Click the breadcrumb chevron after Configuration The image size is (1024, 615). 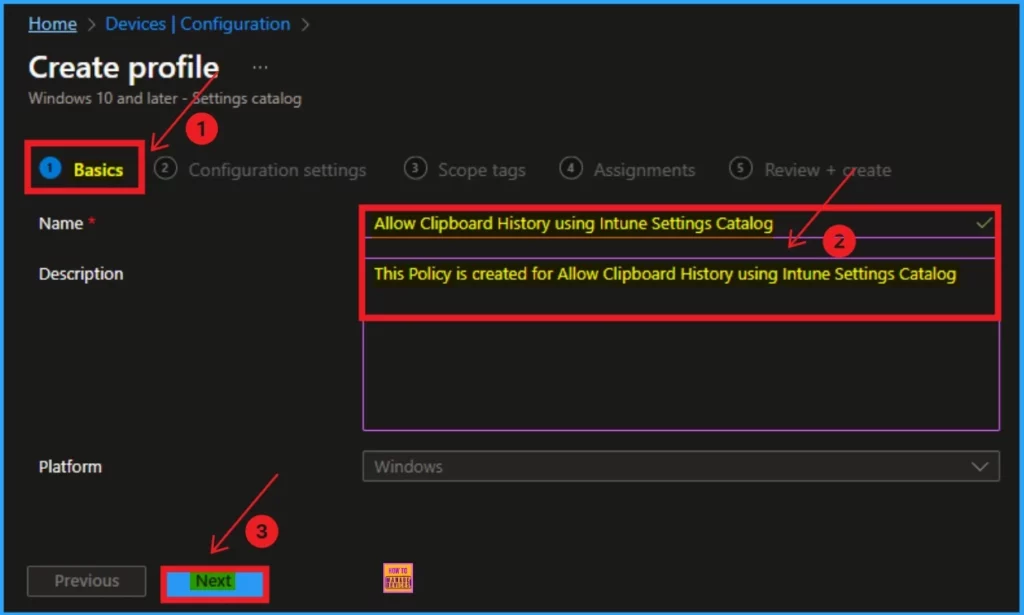pos(305,25)
